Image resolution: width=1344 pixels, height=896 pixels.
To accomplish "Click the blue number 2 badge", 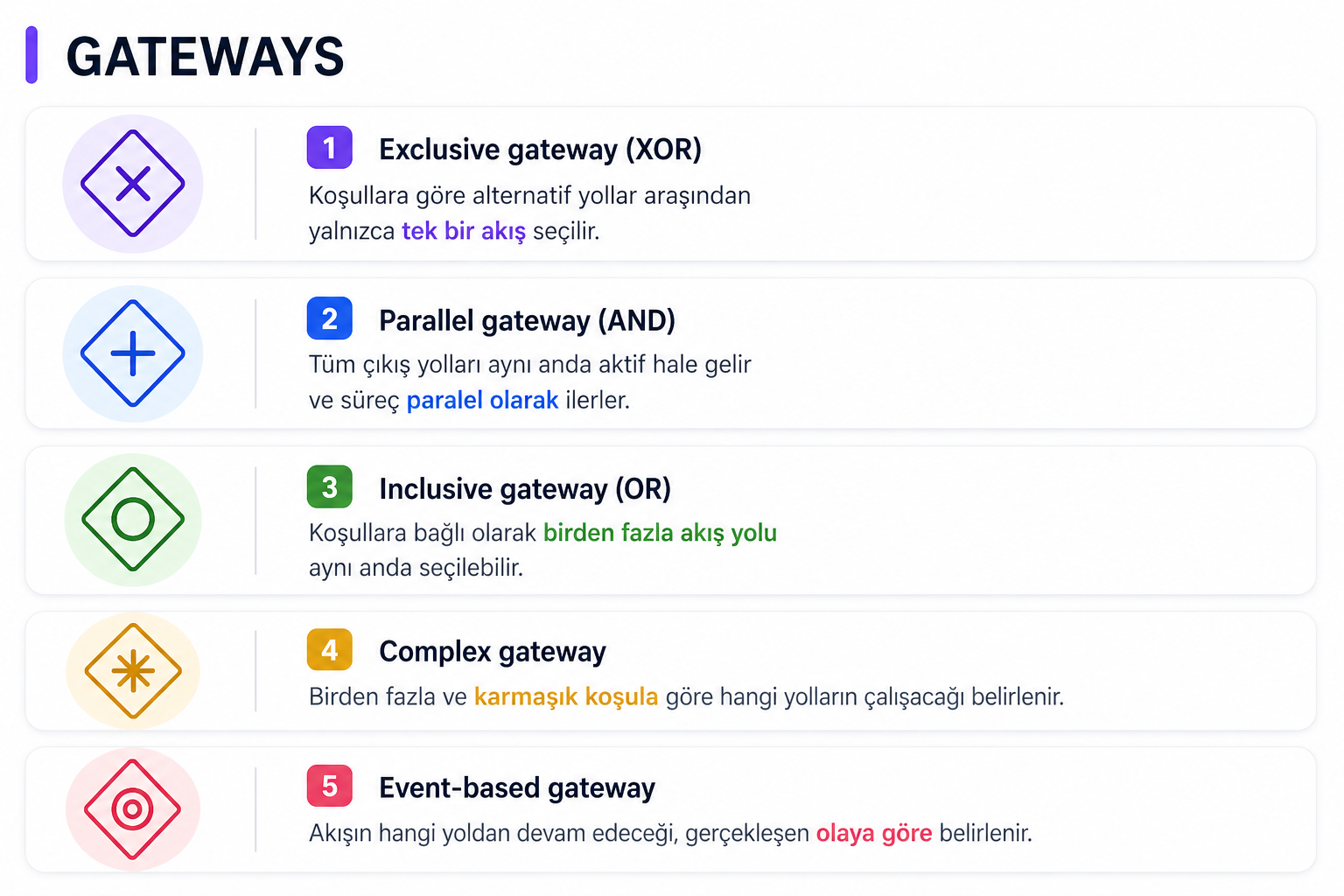I will click(x=329, y=318).
